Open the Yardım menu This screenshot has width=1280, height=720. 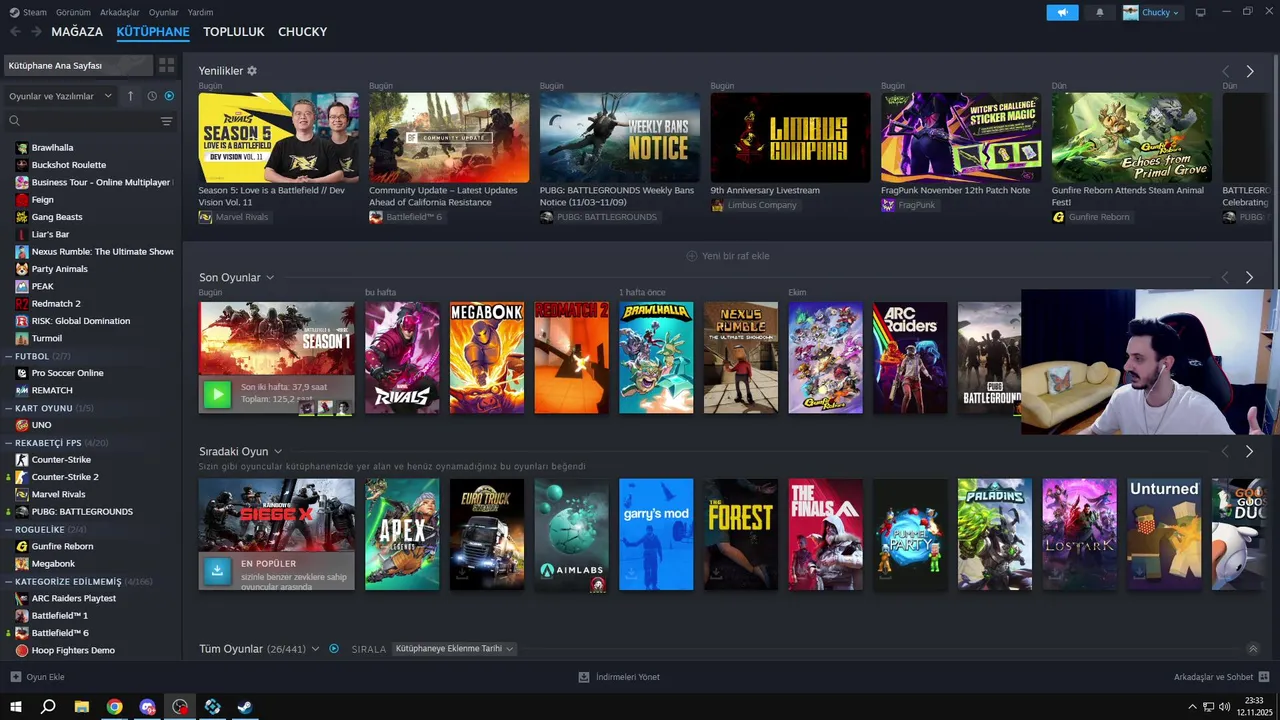click(200, 12)
